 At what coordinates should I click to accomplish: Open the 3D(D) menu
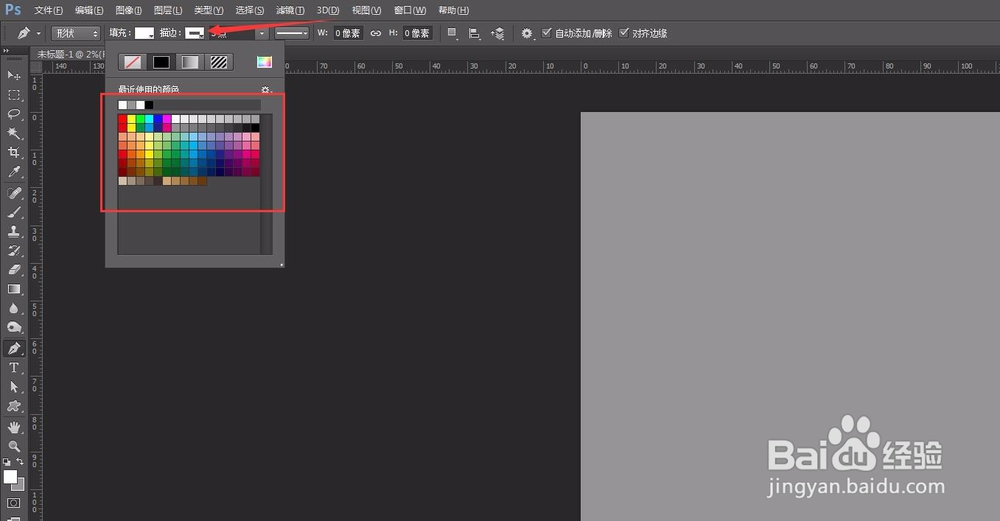pyautogui.click(x=328, y=10)
